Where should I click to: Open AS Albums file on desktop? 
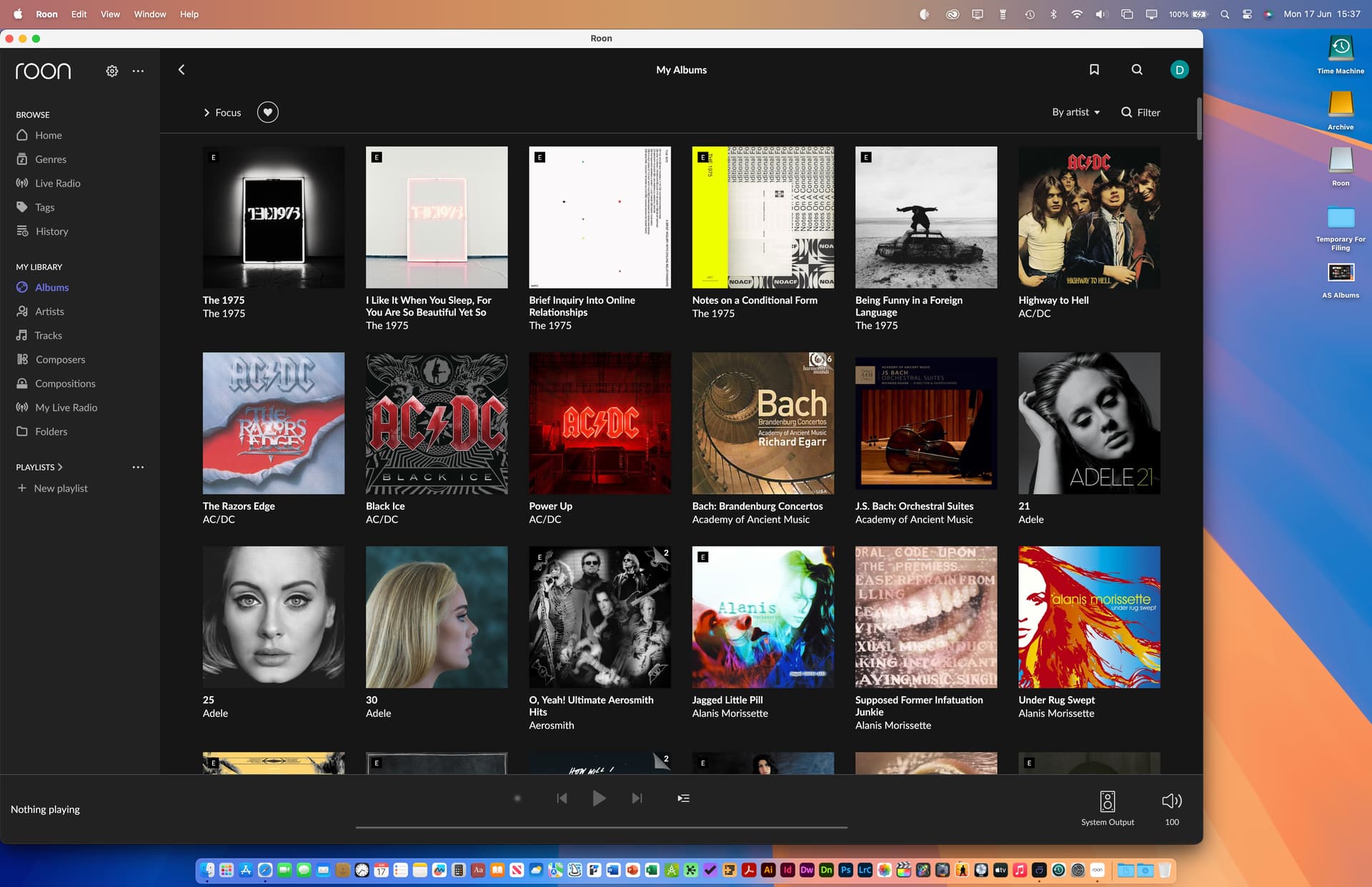1341,280
